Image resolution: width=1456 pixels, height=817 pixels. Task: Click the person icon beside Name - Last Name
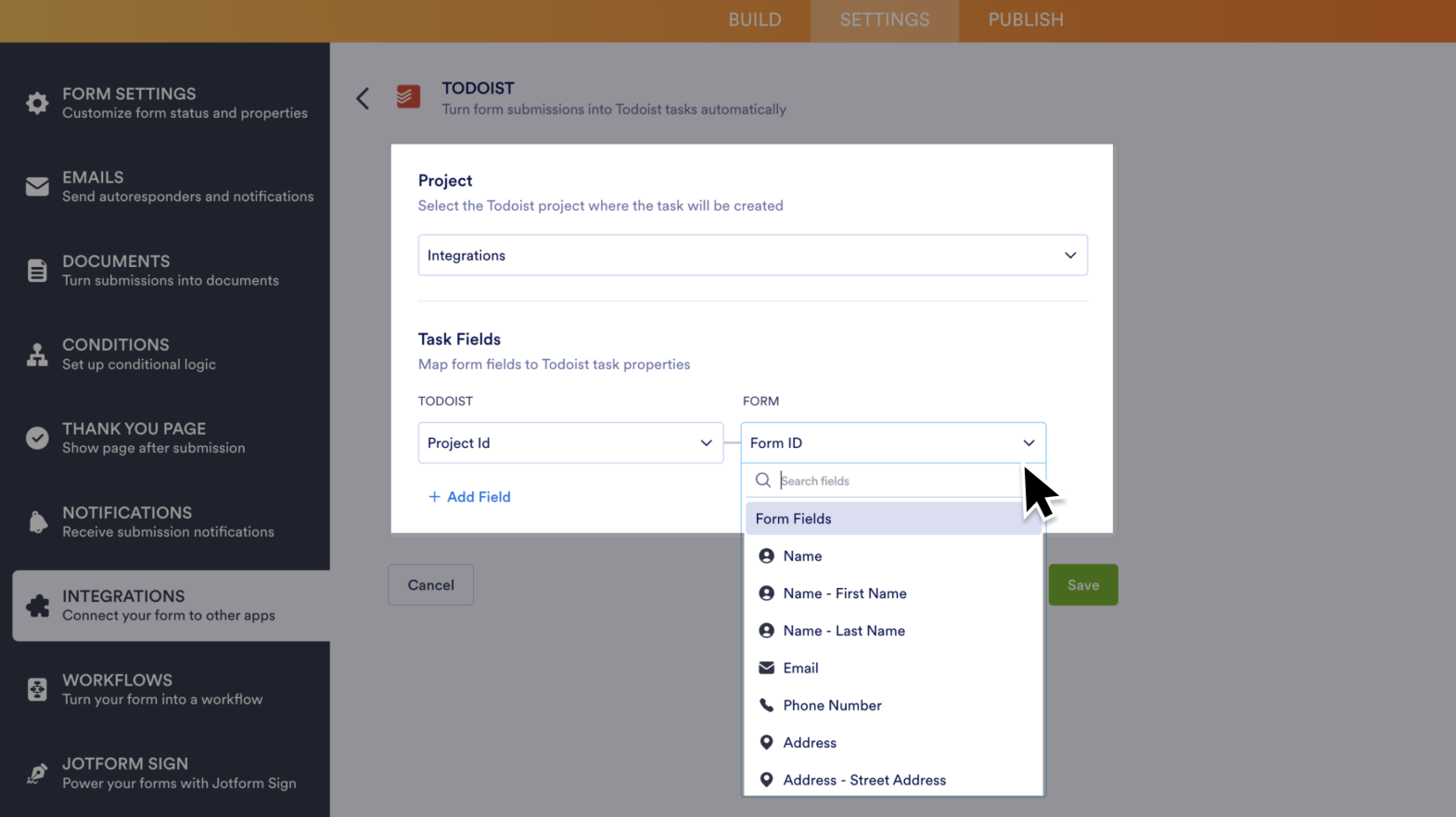tap(766, 631)
